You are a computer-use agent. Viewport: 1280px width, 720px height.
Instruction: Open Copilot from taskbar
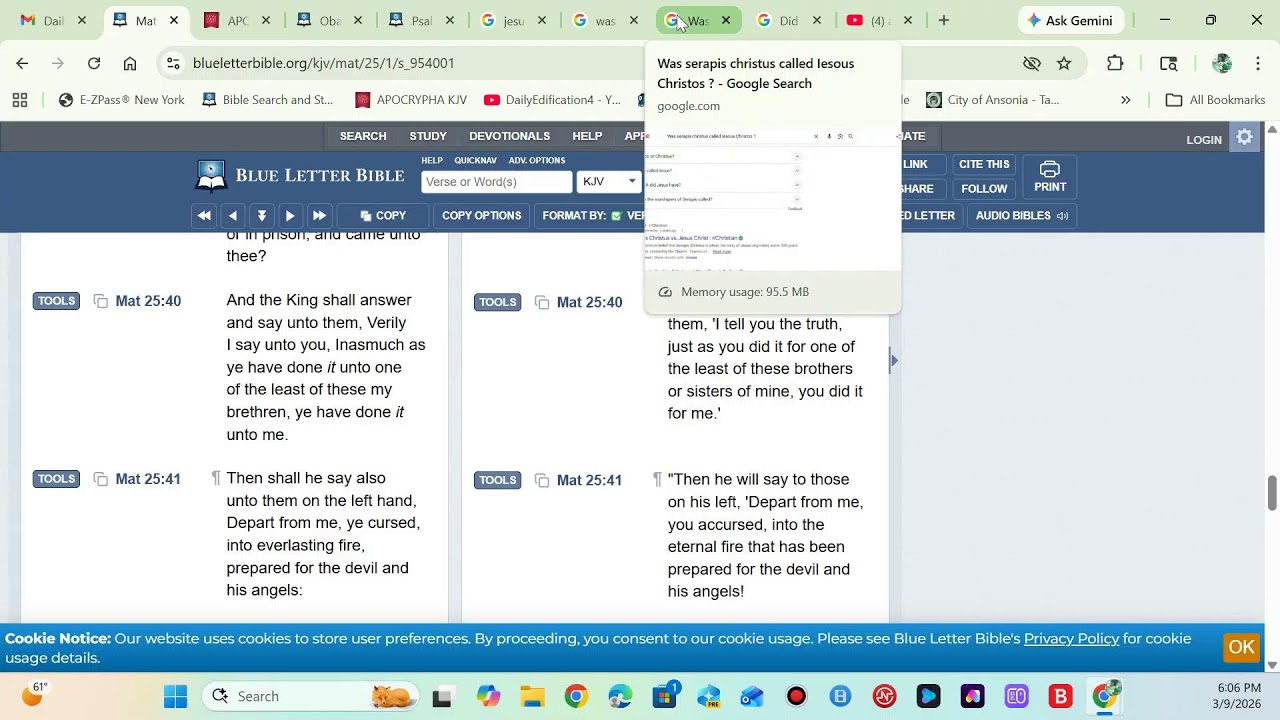click(x=488, y=696)
